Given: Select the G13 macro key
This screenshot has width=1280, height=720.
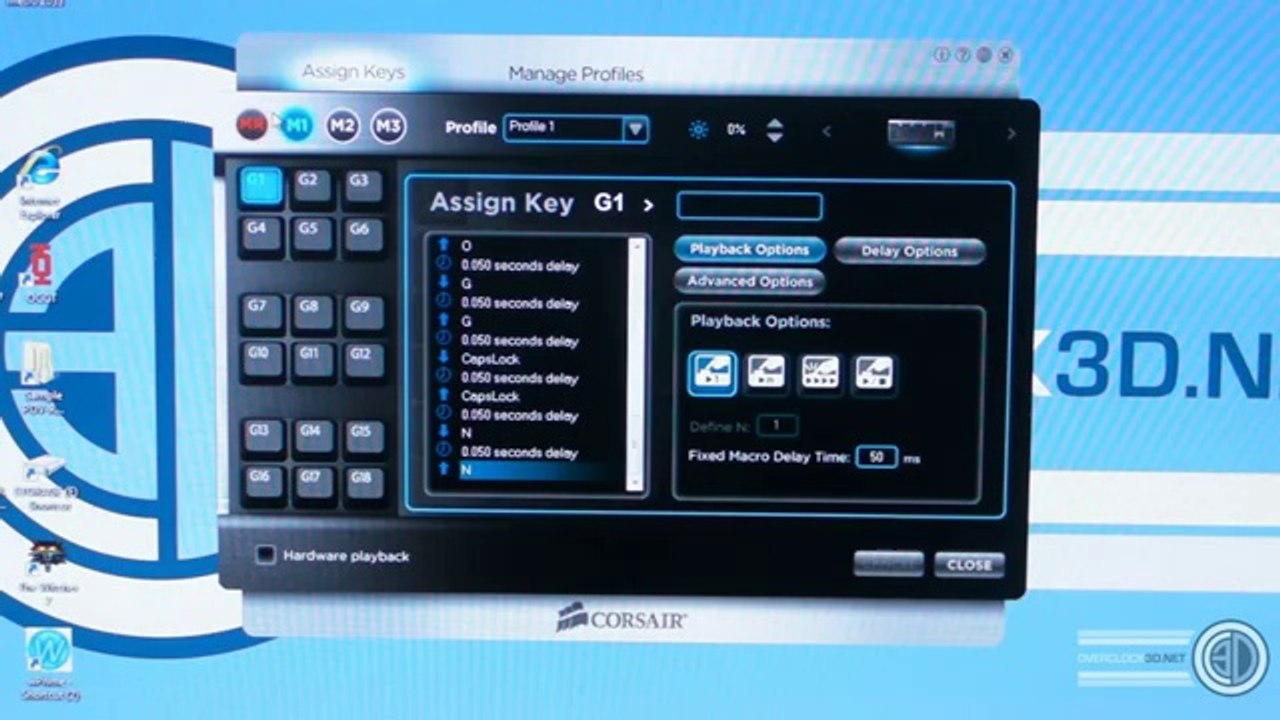Looking at the screenshot, I should click(x=262, y=437).
